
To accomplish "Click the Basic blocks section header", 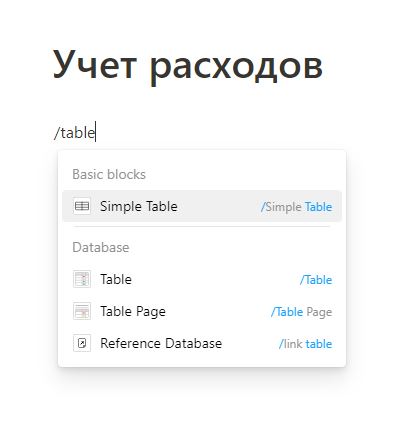I will click(109, 174).
